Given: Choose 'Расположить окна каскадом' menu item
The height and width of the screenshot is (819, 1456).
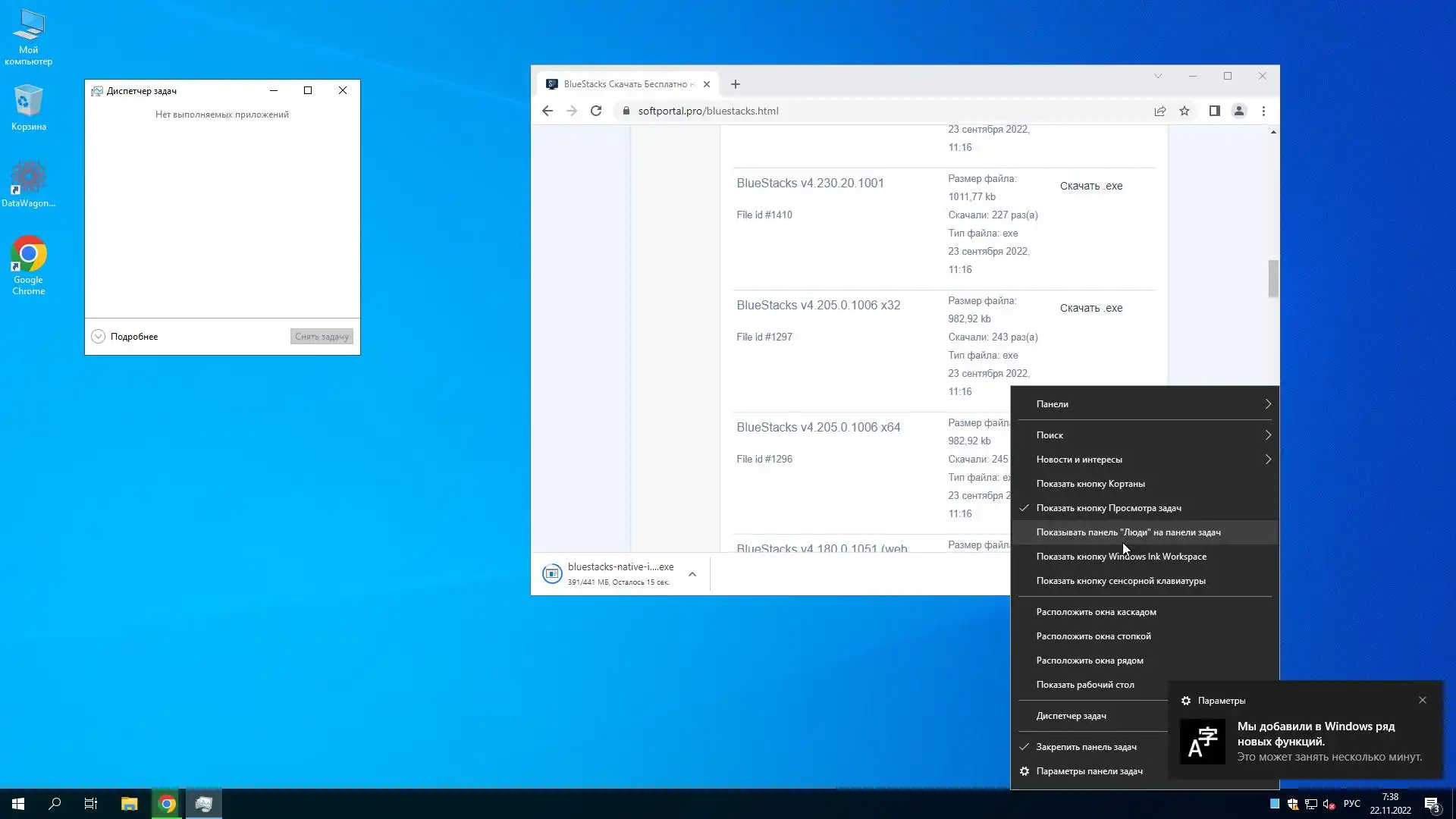Looking at the screenshot, I should [1096, 612].
